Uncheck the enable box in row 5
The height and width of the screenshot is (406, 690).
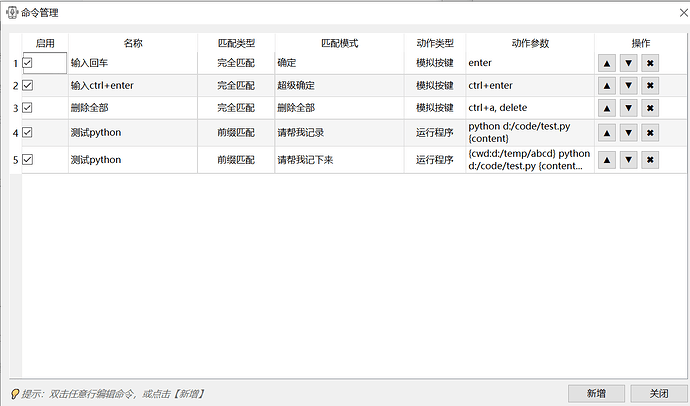(27, 160)
